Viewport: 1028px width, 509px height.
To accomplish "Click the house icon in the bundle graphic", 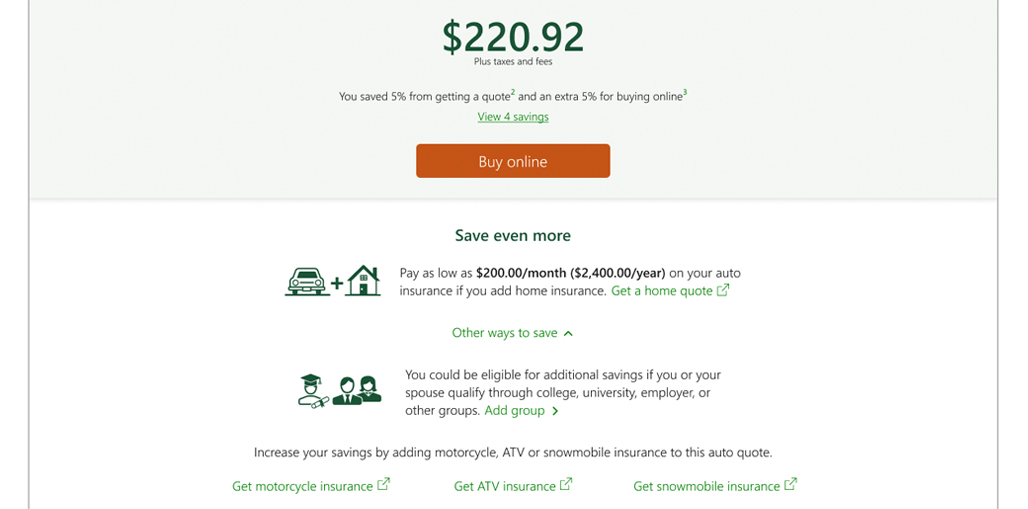I will coord(363,281).
